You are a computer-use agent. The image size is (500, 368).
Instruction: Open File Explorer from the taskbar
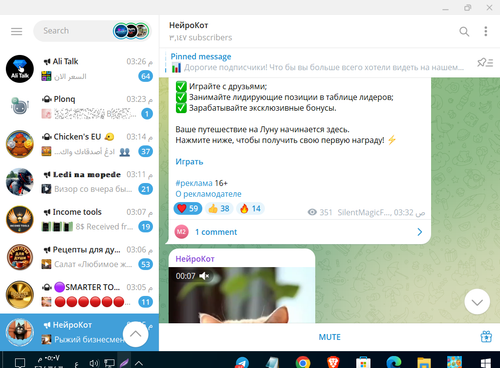coord(424,363)
